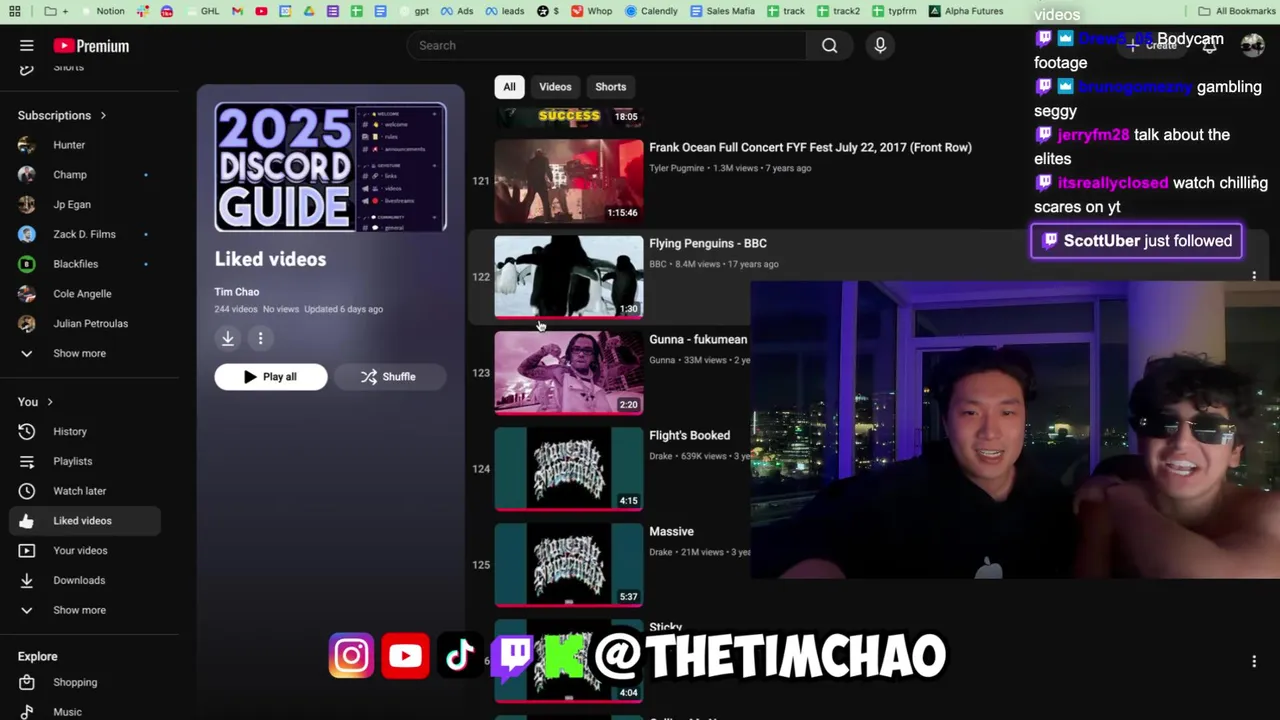Open the Chrome apps grid icon

coord(15,11)
